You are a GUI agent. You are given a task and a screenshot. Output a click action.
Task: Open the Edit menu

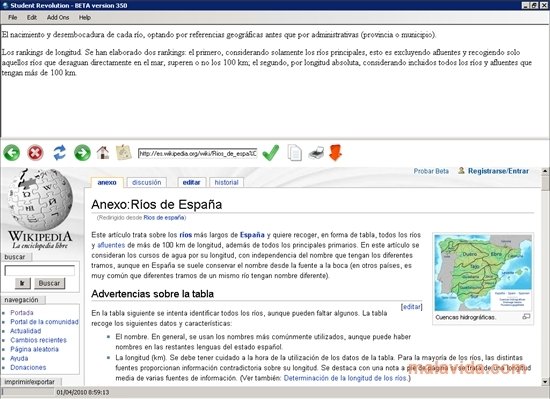(32, 18)
